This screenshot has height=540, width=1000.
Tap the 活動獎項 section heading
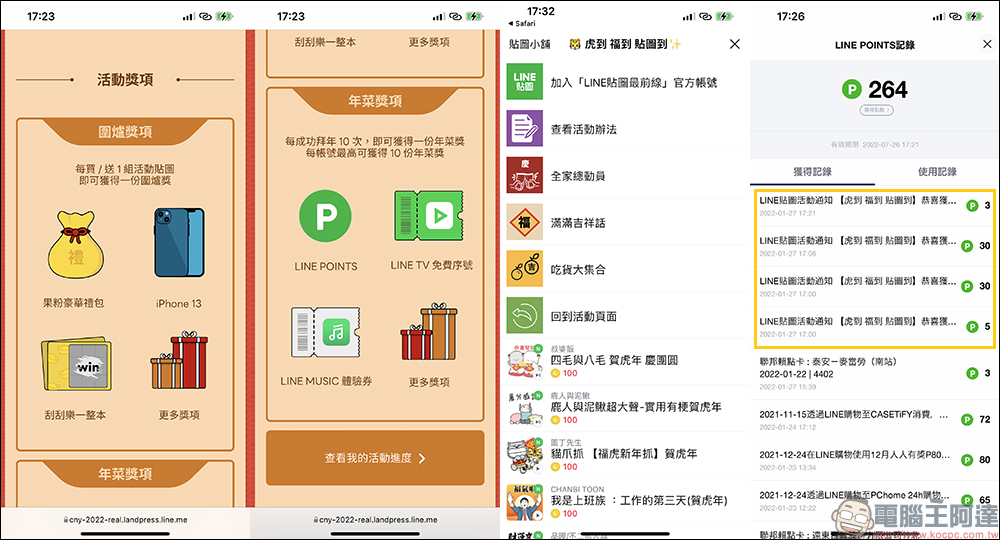(x=125, y=80)
